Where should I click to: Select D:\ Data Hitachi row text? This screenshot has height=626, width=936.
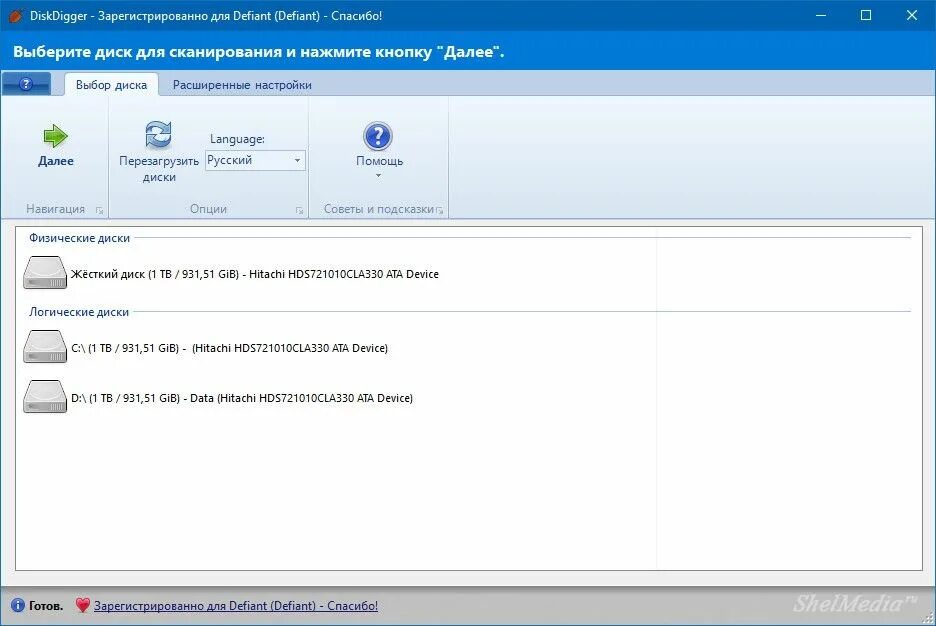(242, 398)
